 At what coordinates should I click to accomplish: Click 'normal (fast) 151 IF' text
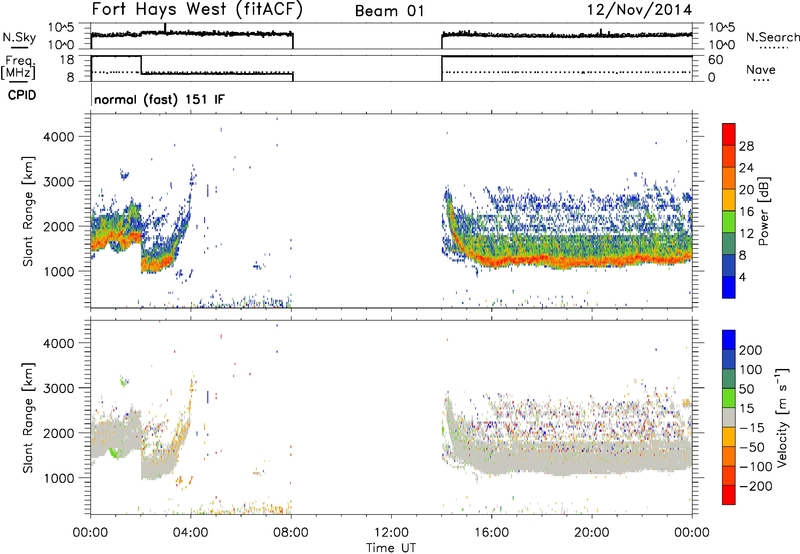pos(159,99)
